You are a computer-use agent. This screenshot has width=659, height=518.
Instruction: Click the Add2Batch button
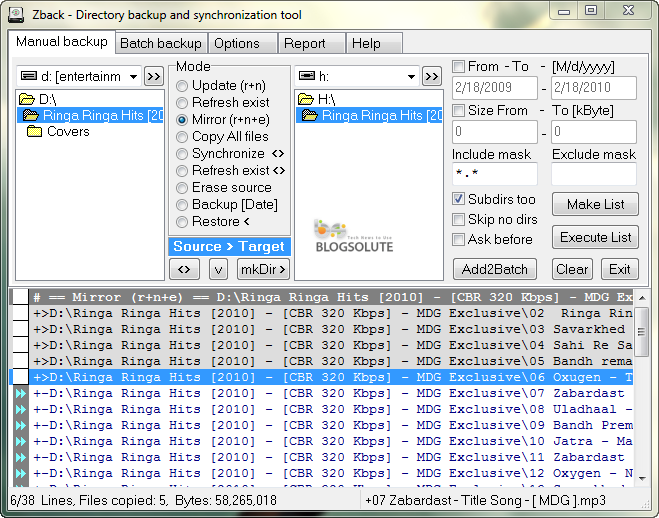pos(495,269)
